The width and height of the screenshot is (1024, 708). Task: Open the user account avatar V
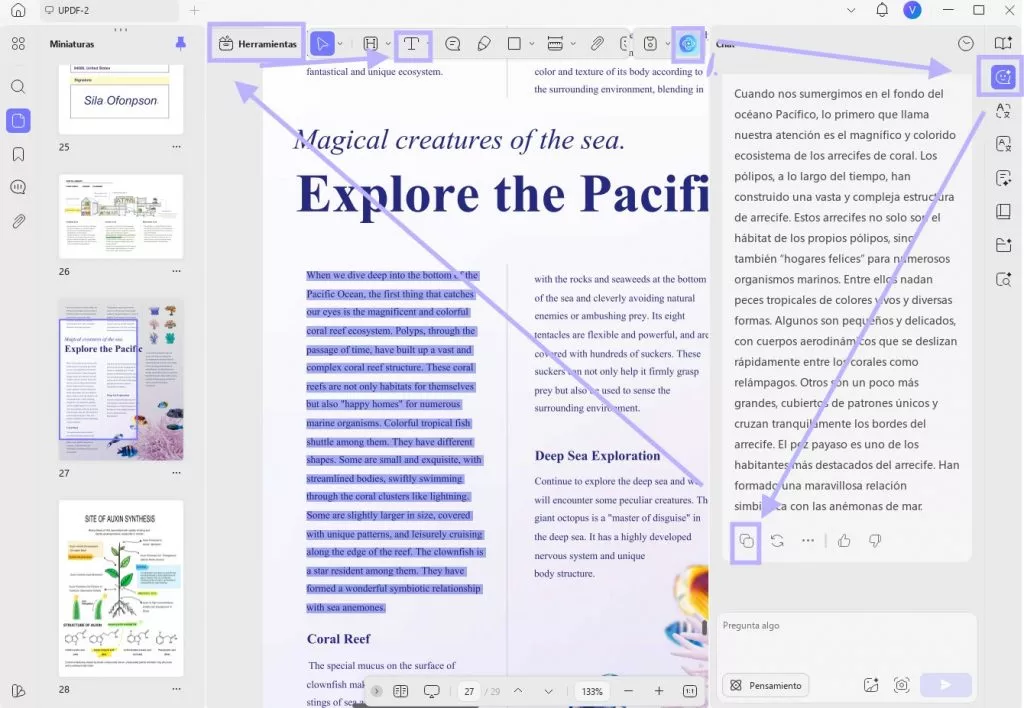[x=912, y=10]
